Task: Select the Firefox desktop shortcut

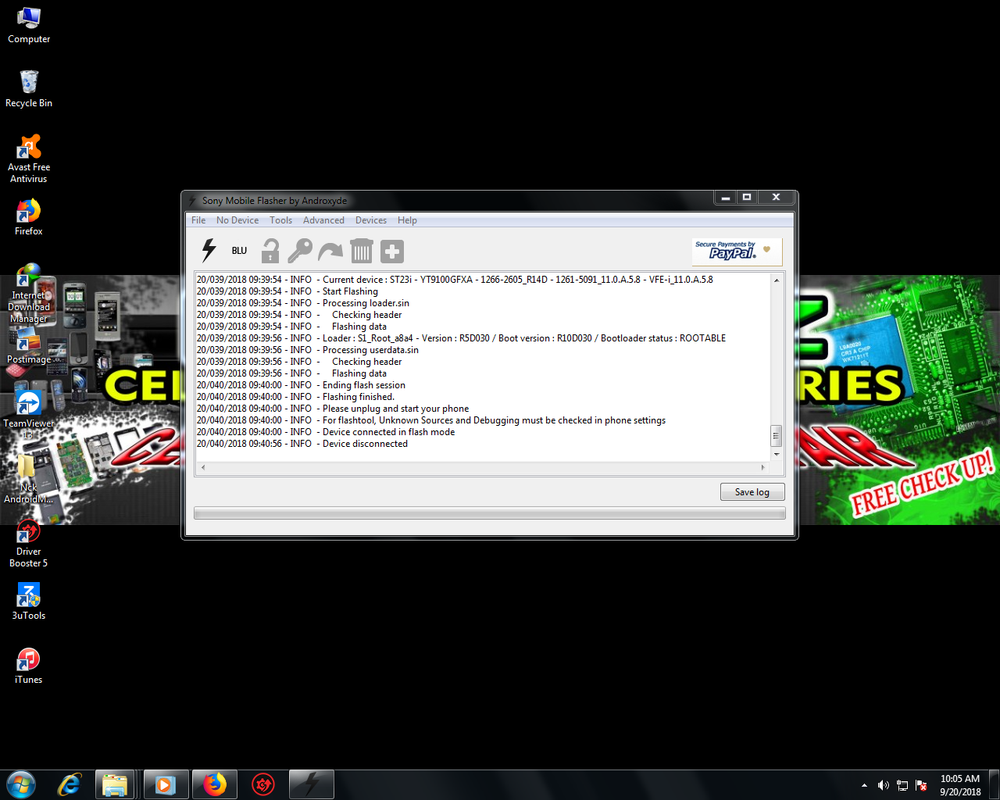Action: pos(29,218)
